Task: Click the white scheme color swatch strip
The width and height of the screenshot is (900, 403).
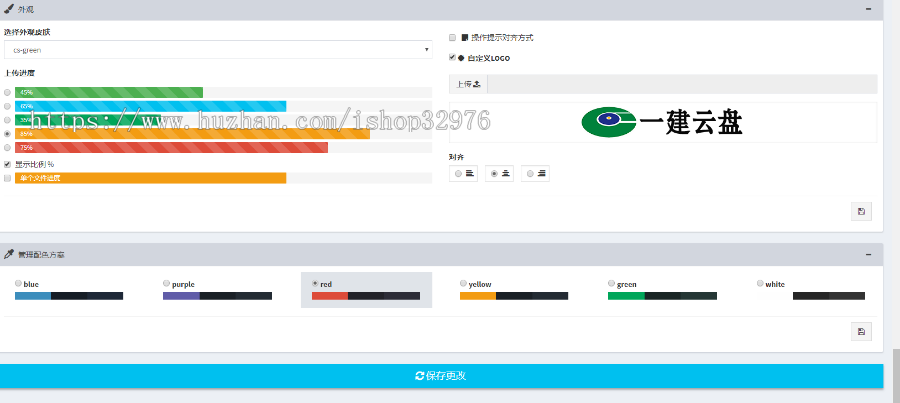Action: (x=810, y=296)
